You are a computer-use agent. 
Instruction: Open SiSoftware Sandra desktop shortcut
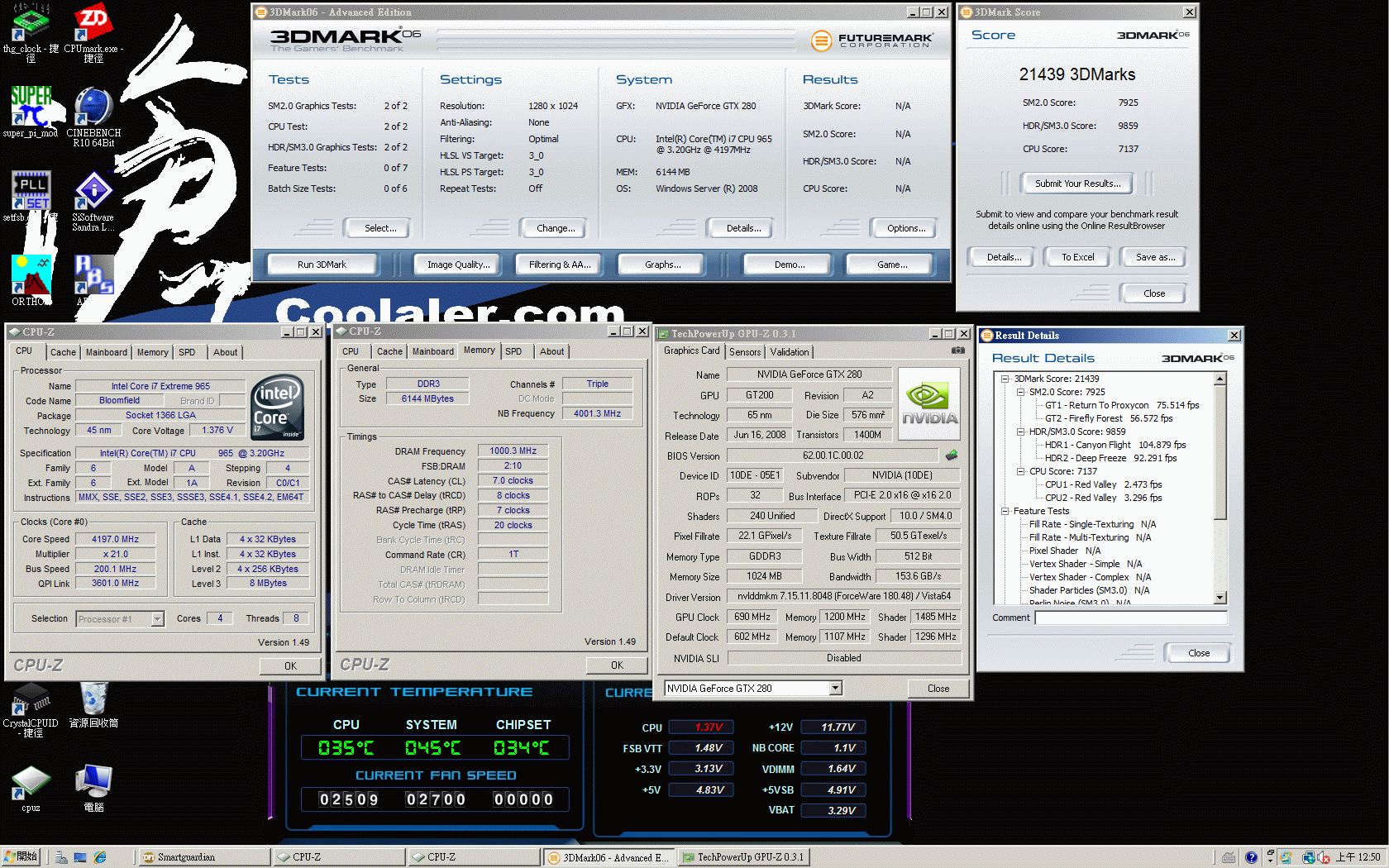coord(93,201)
